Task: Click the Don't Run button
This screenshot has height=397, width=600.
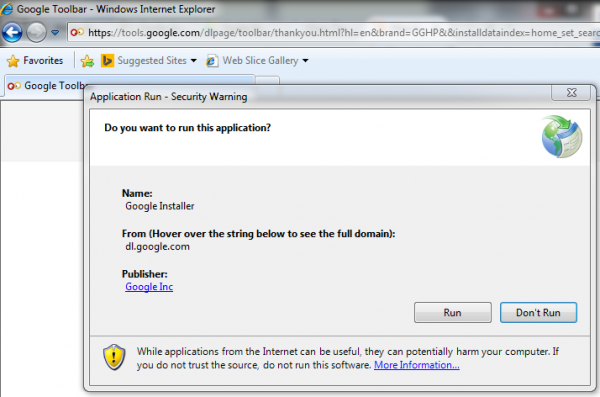Action: click(x=538, y=312)
